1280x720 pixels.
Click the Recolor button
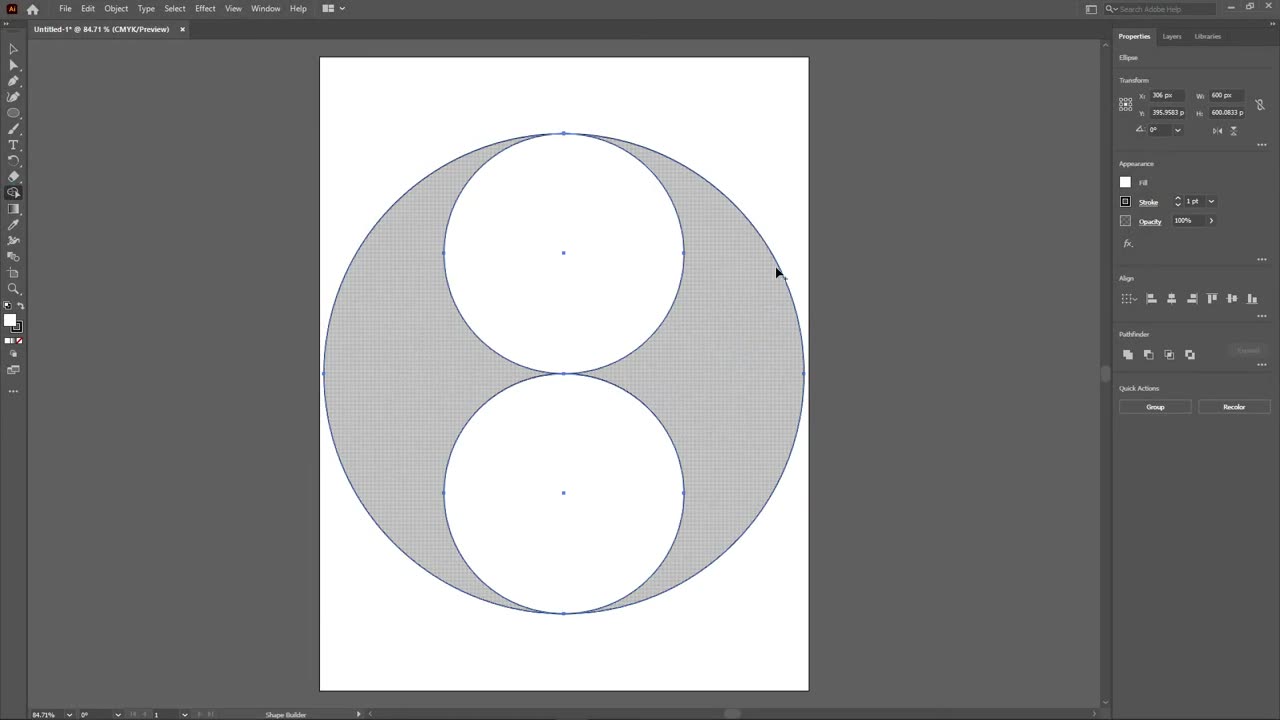[x=1234, y=407]
